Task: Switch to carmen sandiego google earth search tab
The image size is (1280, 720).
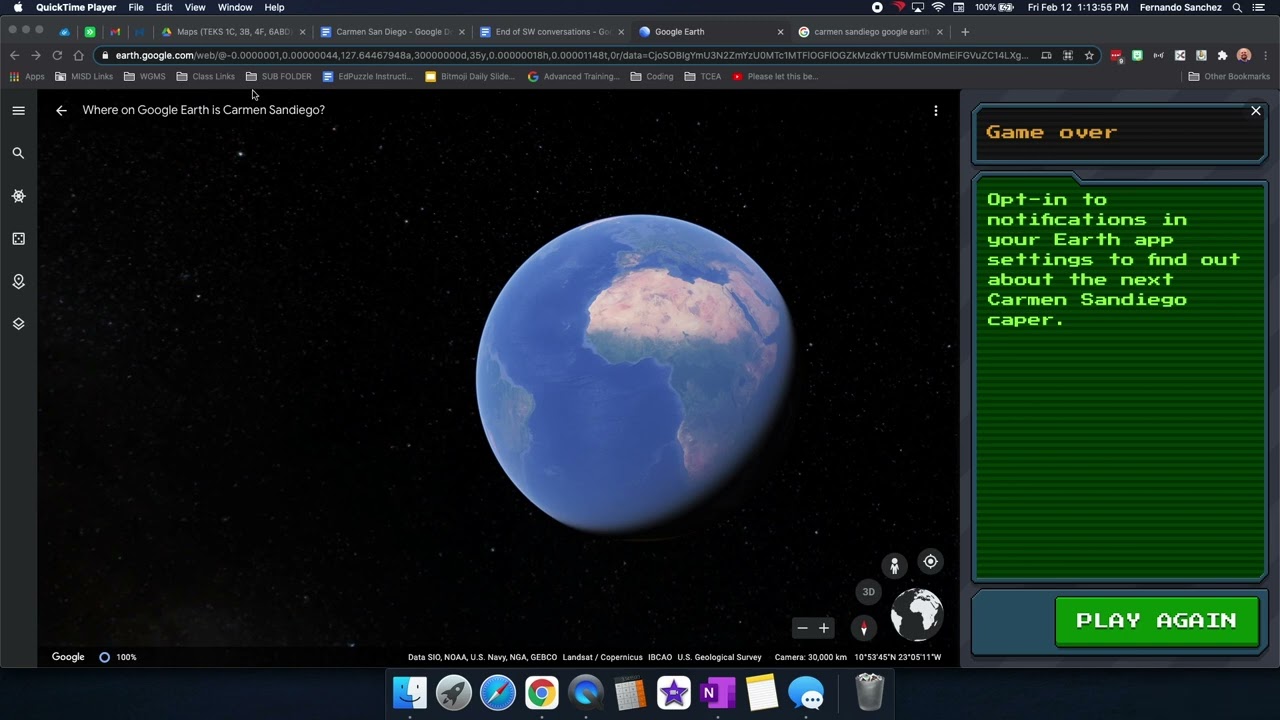Action: tap(870, 32)
